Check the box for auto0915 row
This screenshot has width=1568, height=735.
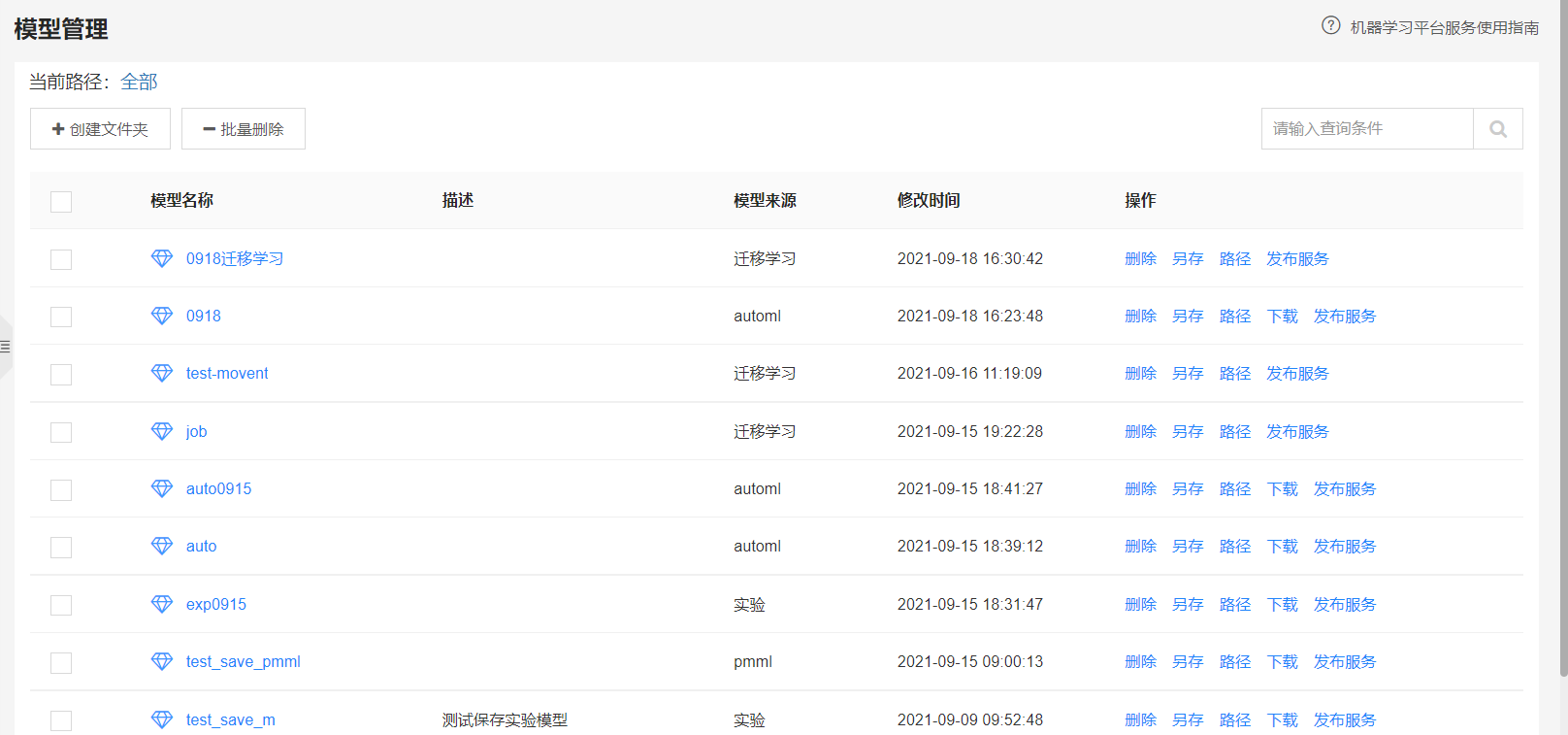[x=61, y=489]
